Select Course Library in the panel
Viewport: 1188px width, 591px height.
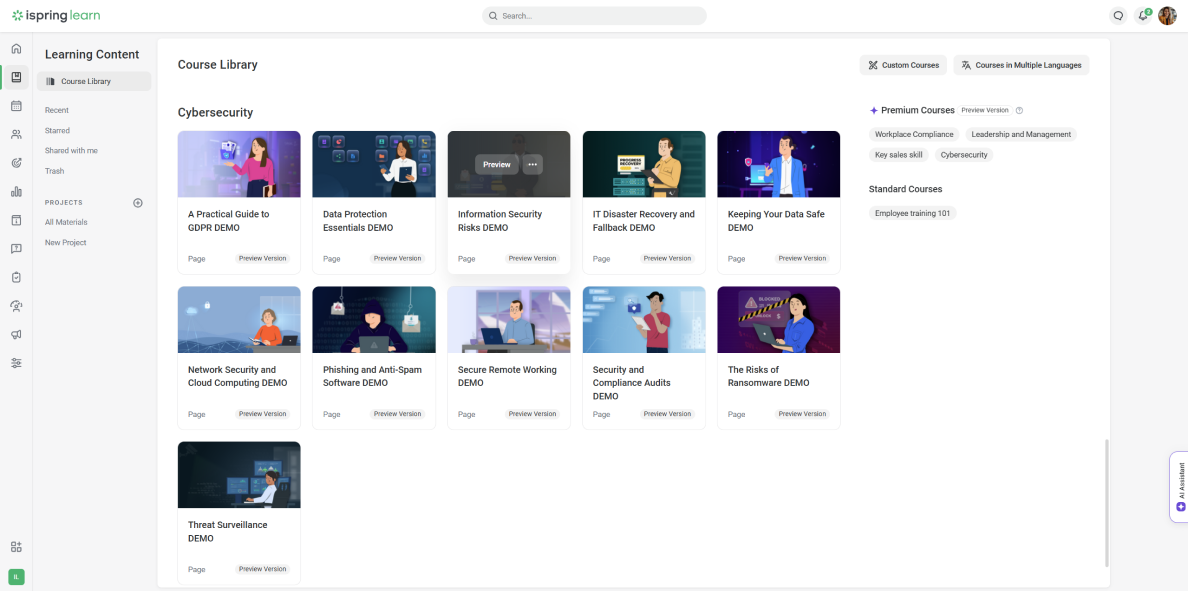(94, 81)
